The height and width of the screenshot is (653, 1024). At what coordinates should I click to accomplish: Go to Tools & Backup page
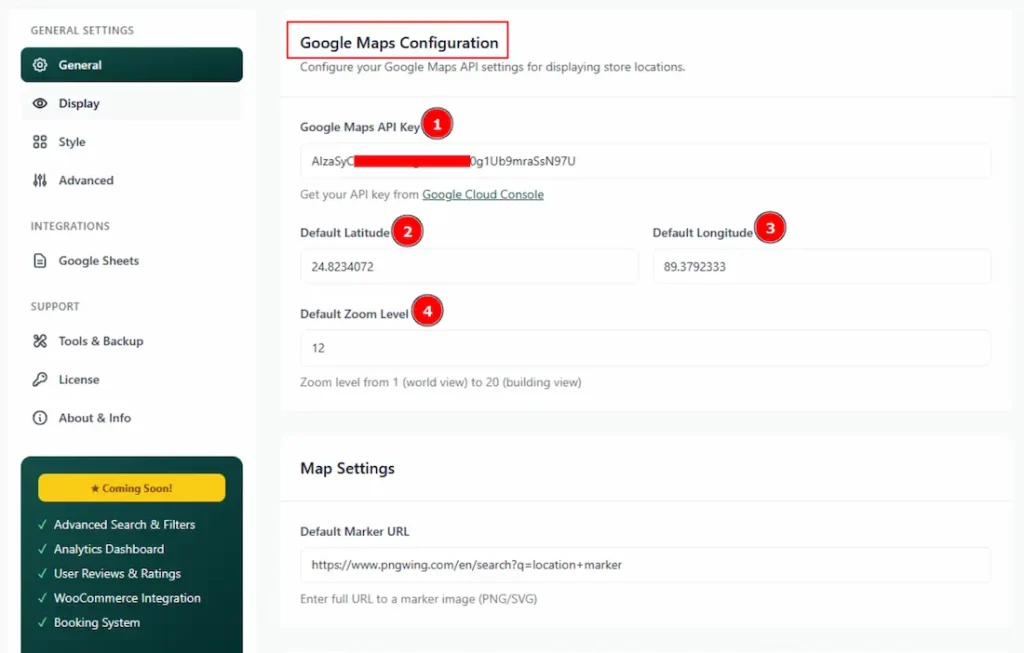pyautogui.click(x=100, y=341)
